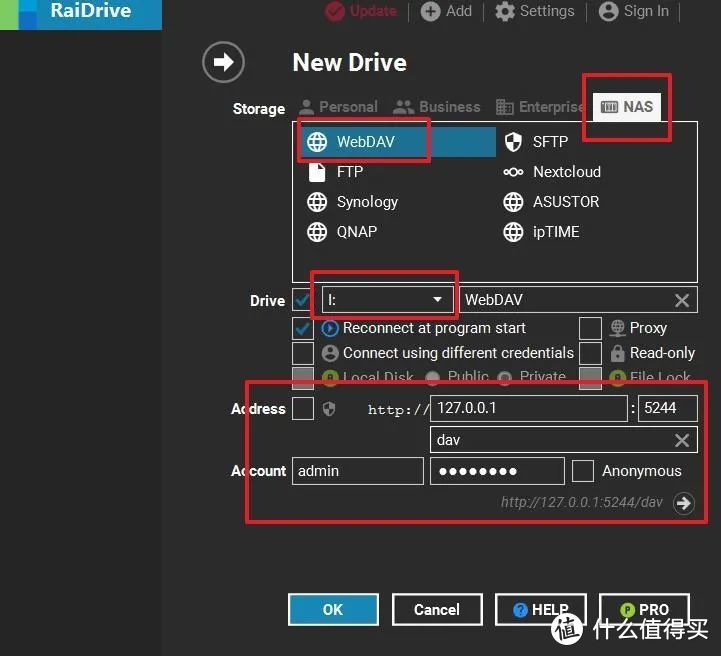Select the NAS storage tab
721x656 pixels.
tap(627, 107)
